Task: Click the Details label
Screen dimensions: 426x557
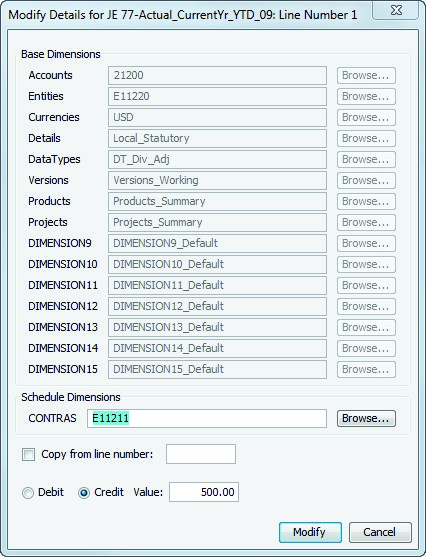Action: pyautogui.click(x=44, y=138)
